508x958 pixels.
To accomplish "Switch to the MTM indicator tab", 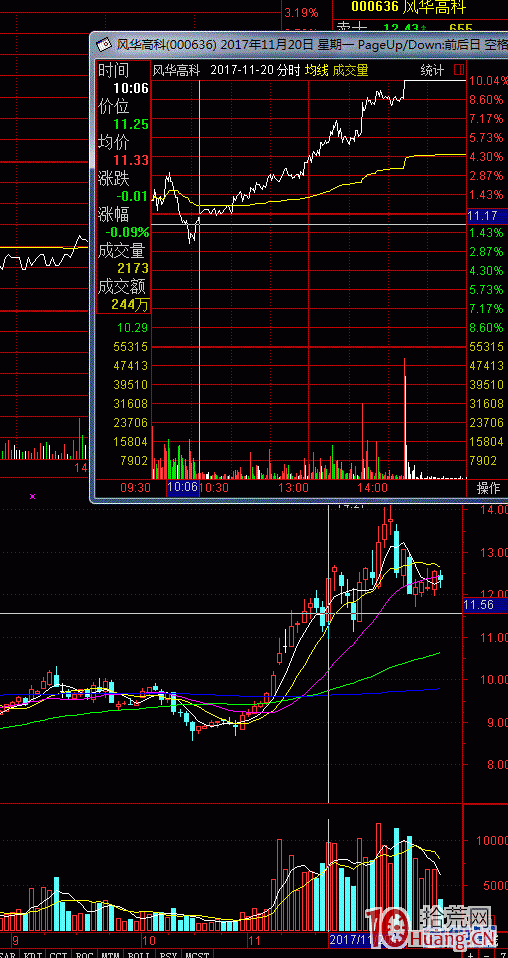I will pos(111,954).
